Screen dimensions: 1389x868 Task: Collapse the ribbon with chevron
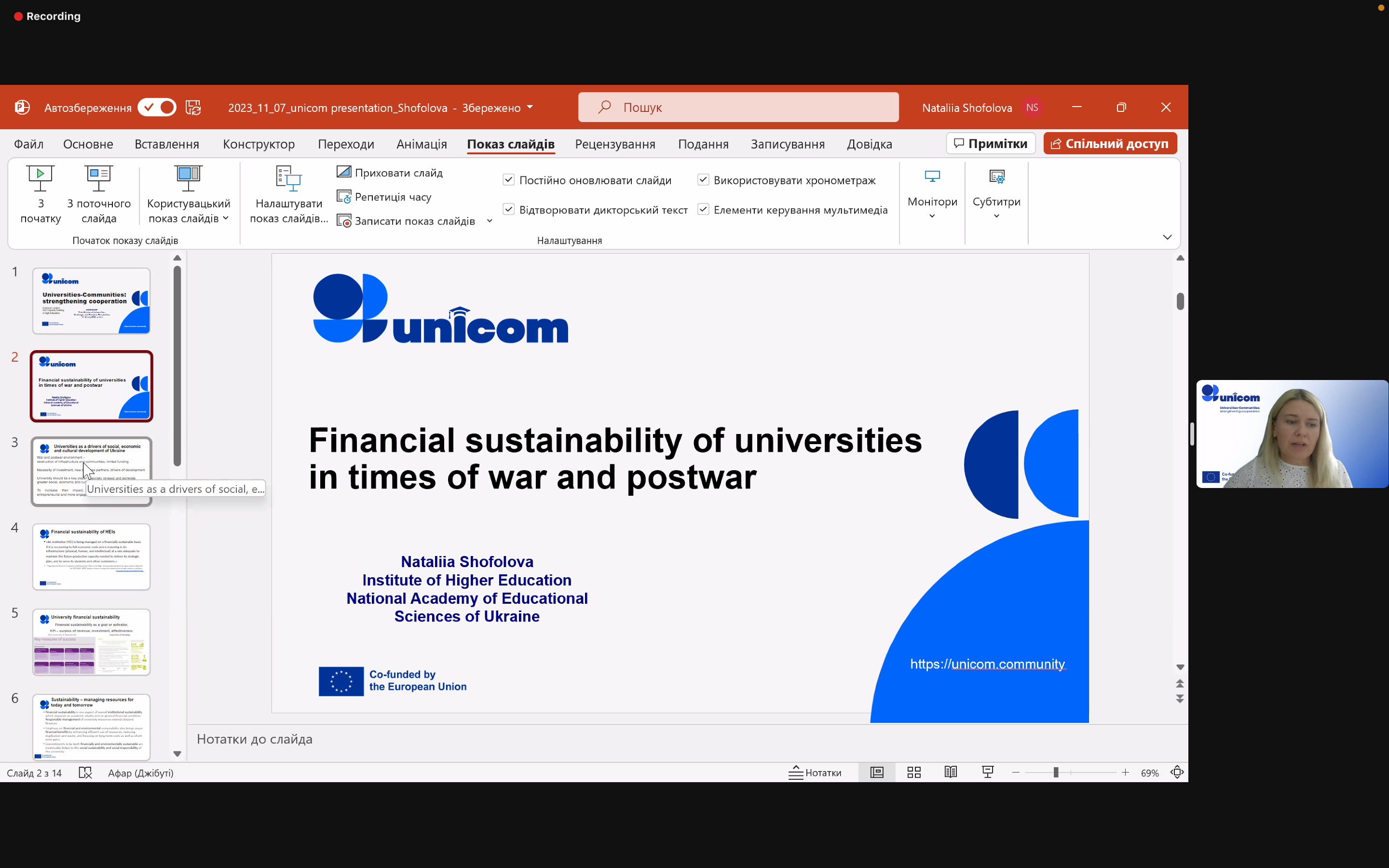(1167, 237)
